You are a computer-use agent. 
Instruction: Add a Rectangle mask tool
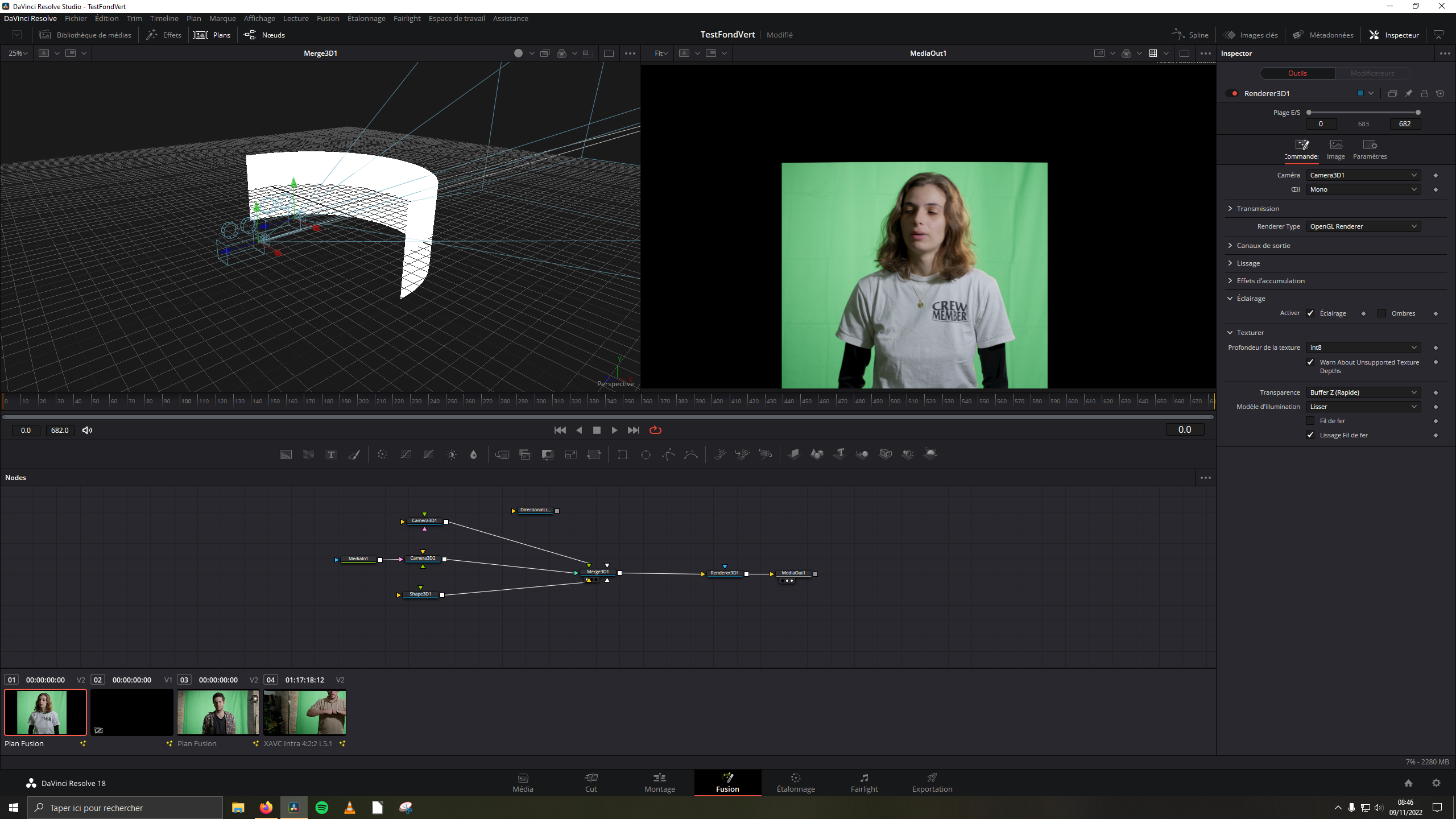click(623, 454)
